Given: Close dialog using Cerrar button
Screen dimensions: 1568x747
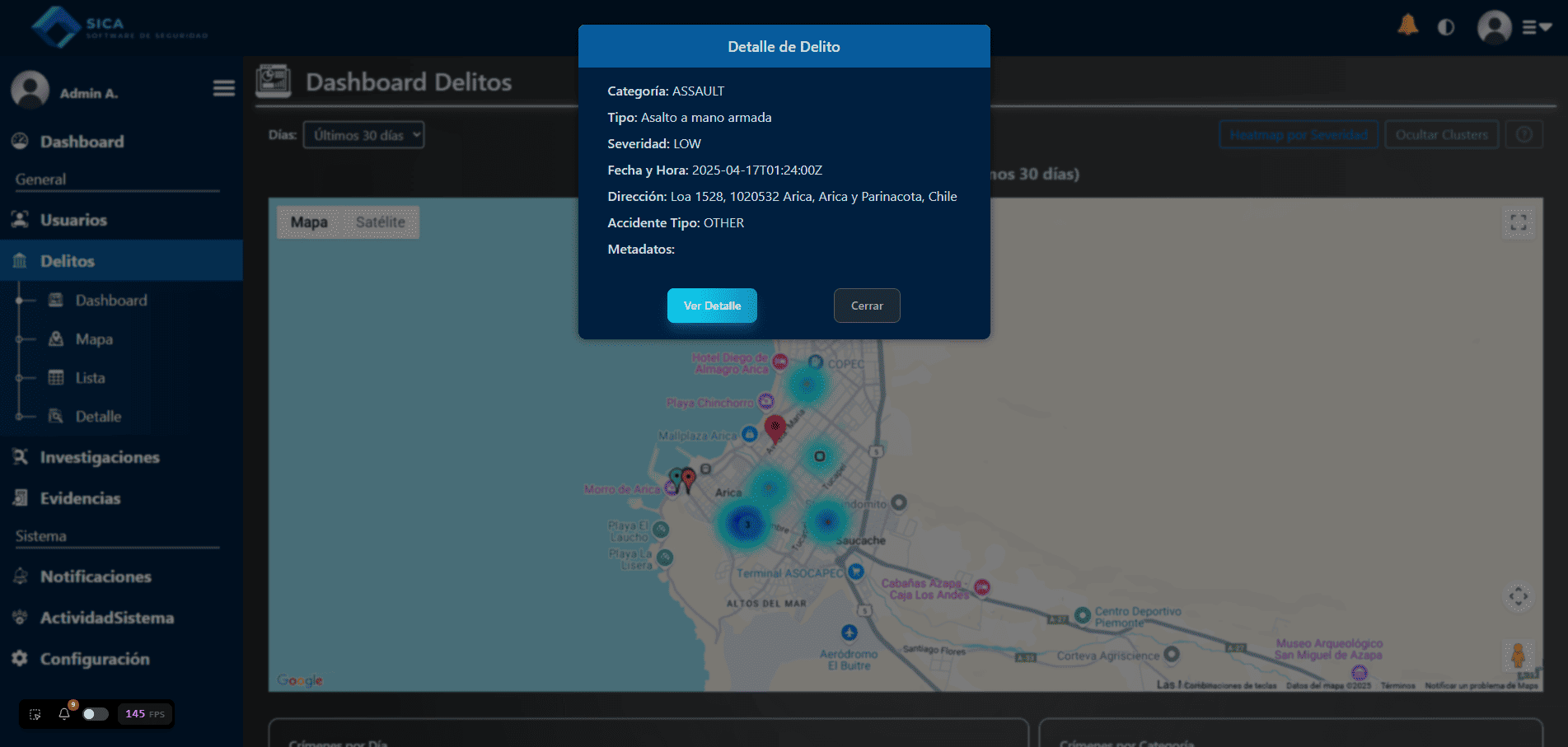Looking at the screenshot, I should [866, 306].
